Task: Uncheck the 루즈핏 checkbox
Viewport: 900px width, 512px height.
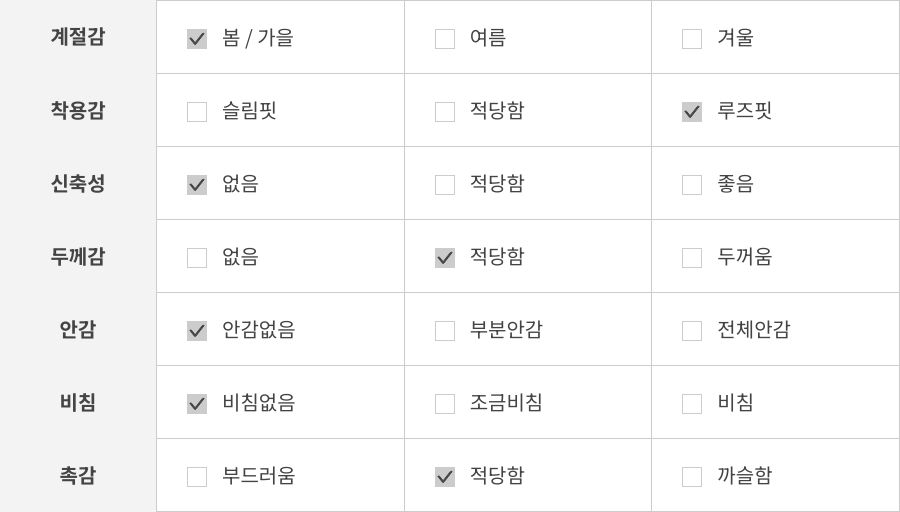Action: 692,112
